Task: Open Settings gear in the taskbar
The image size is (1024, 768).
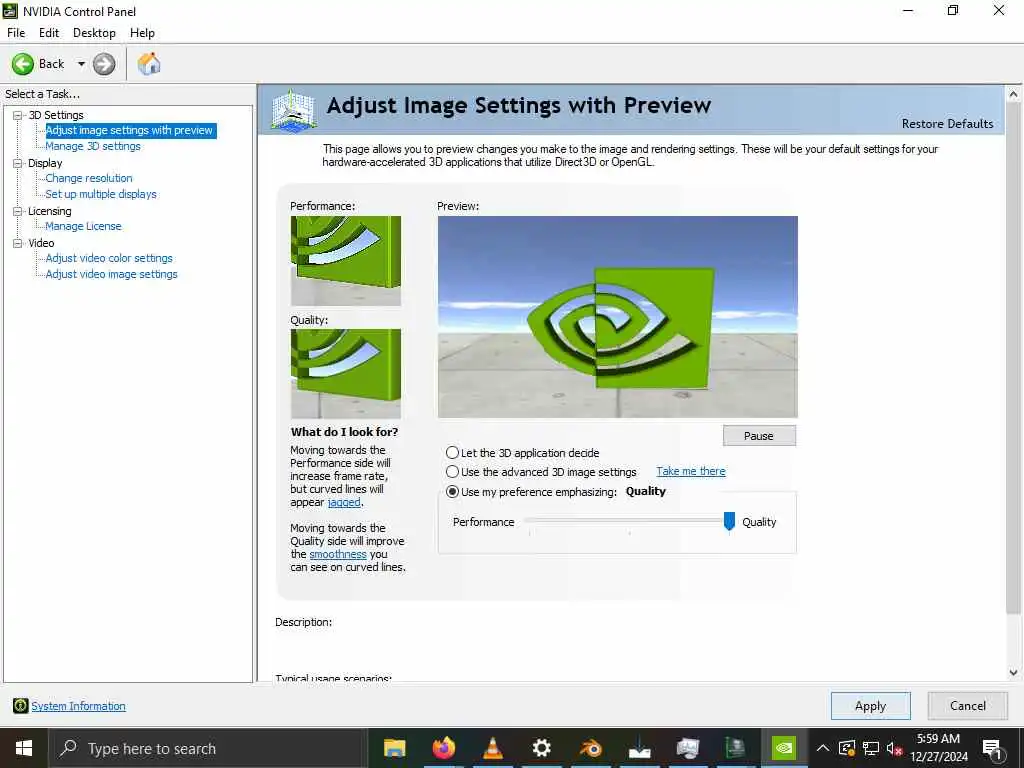Action: coord(541,748)
